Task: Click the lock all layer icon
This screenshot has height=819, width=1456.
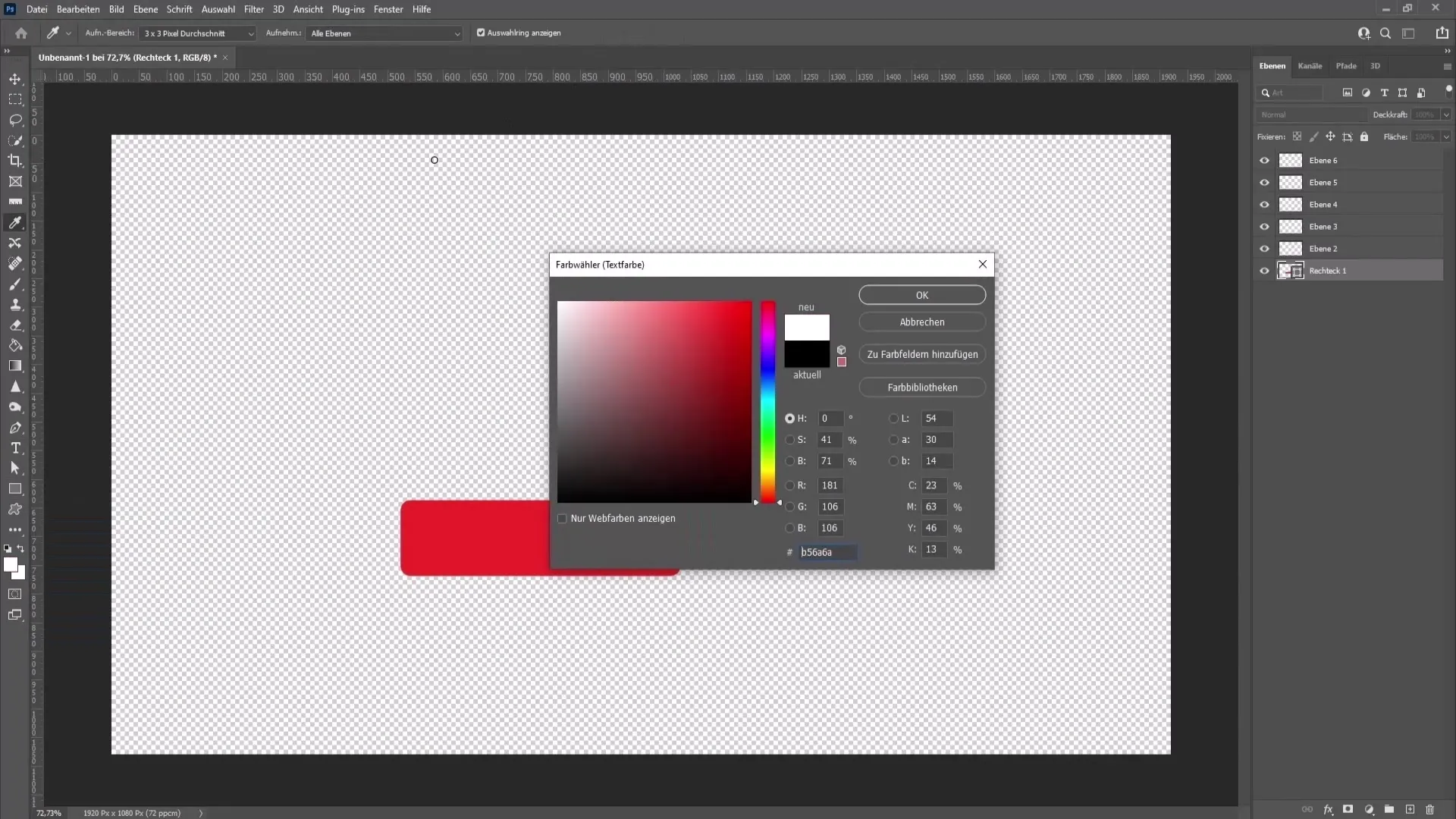Action: (x=1364, y=136)
